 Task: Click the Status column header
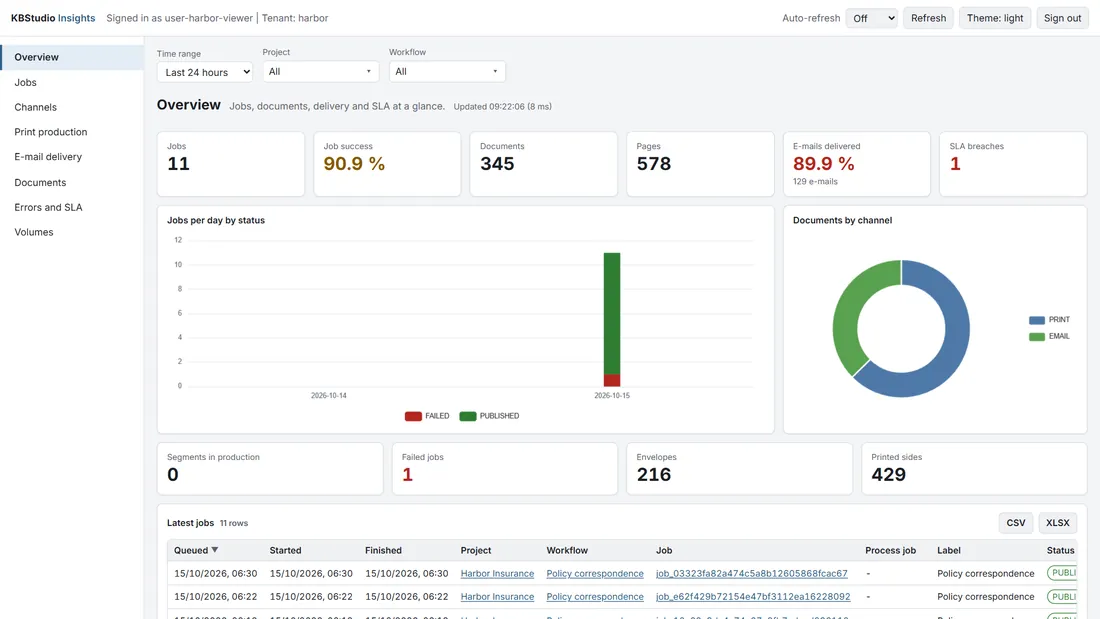pyautogui.click(x=1060, y=550)
